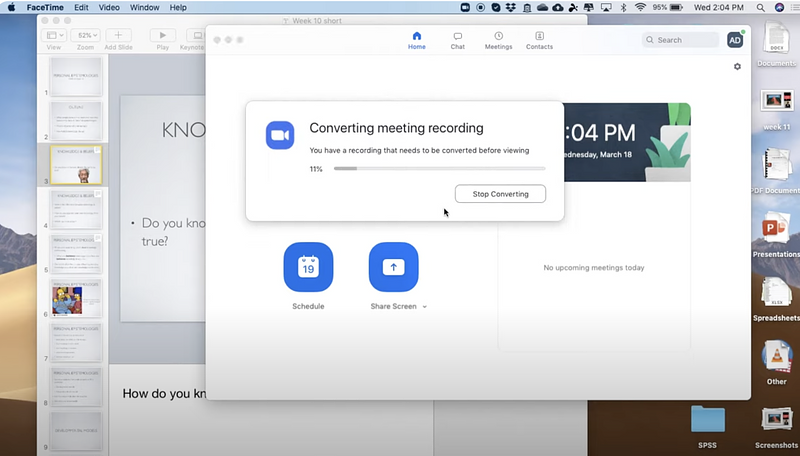Click the Play button in Keynote toolbar
This screenshot has height=456, width=800.
point(162,36)
